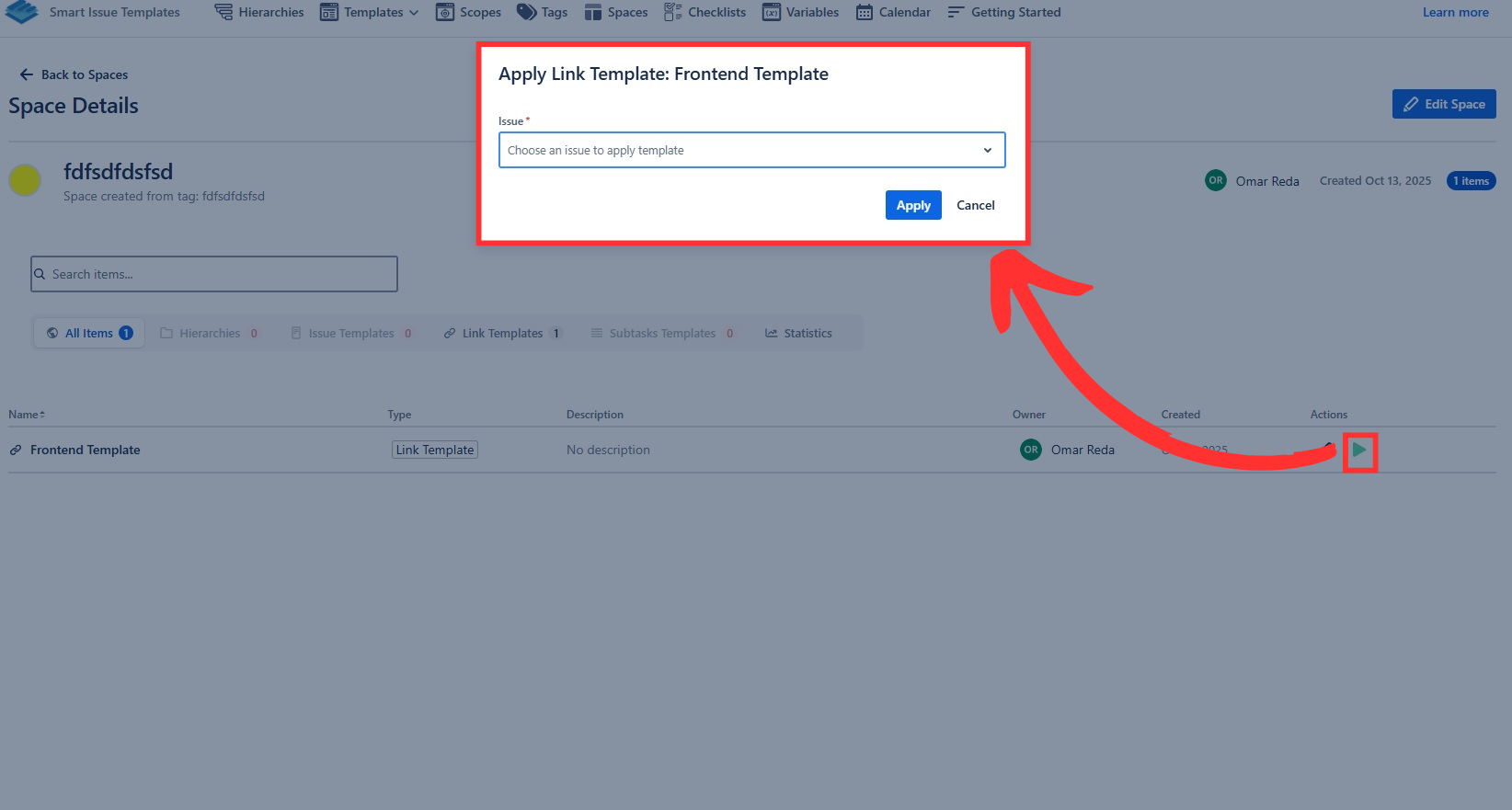Click the Tags label icon

coord(526,12)
